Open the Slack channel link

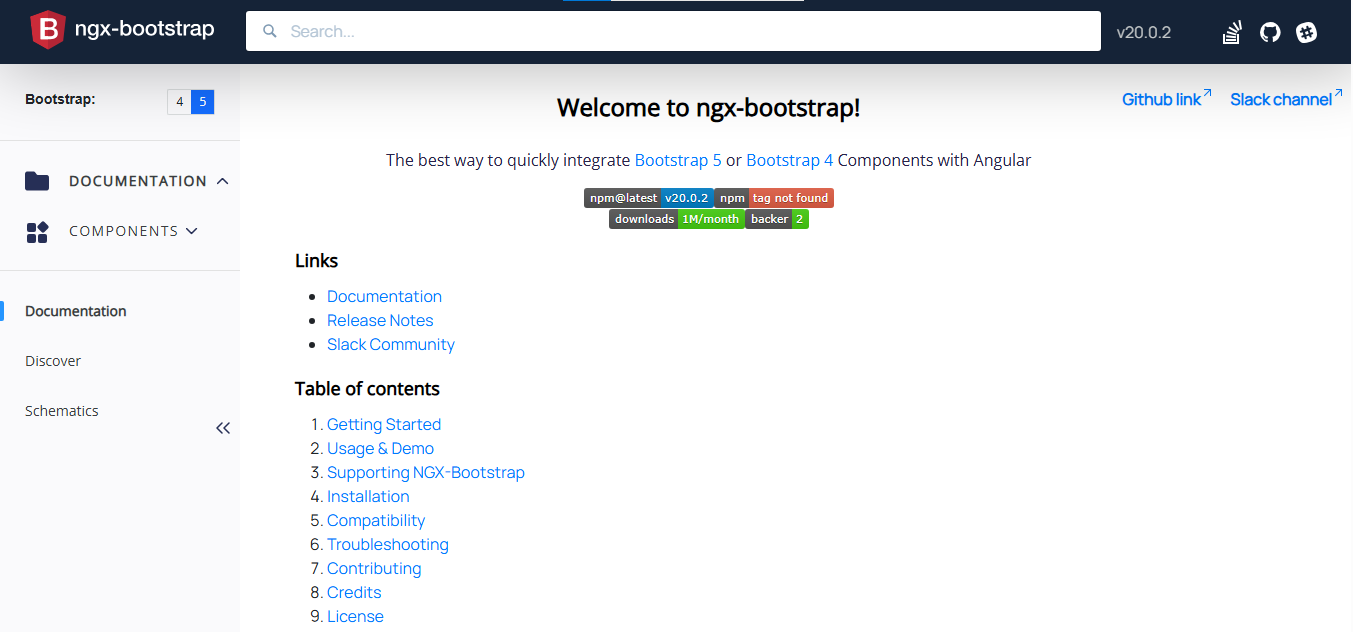pyautogui.click(x=1286, y=98)
